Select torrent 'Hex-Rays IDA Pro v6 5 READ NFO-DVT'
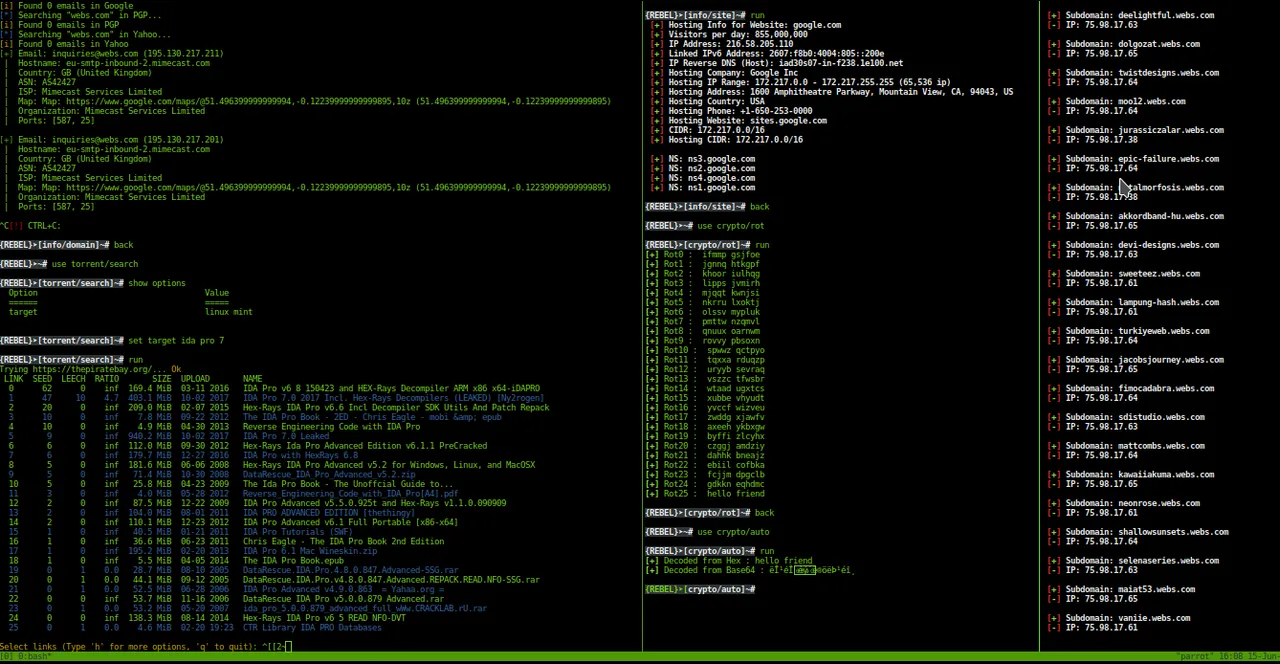 coord(324,618)
